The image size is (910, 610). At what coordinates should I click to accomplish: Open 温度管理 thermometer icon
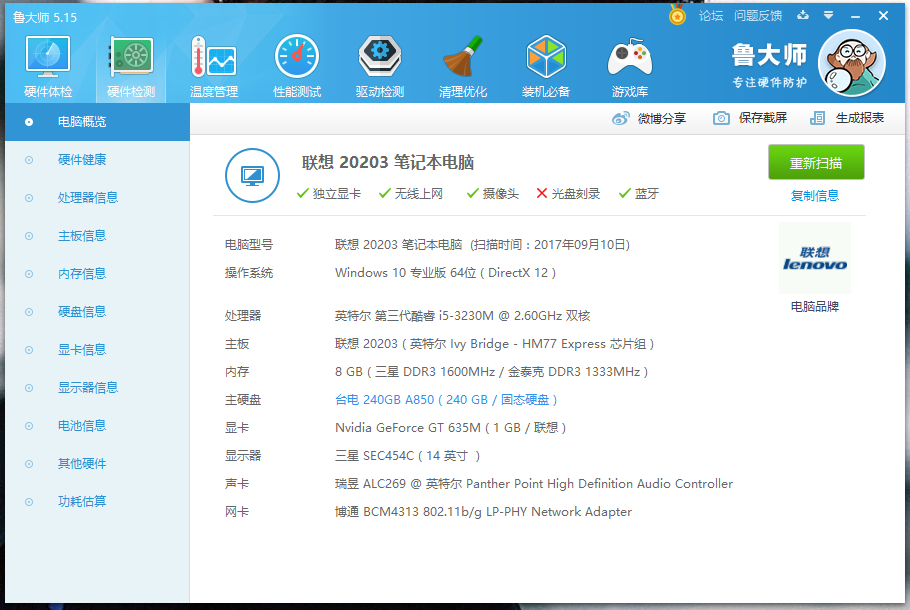214,66
